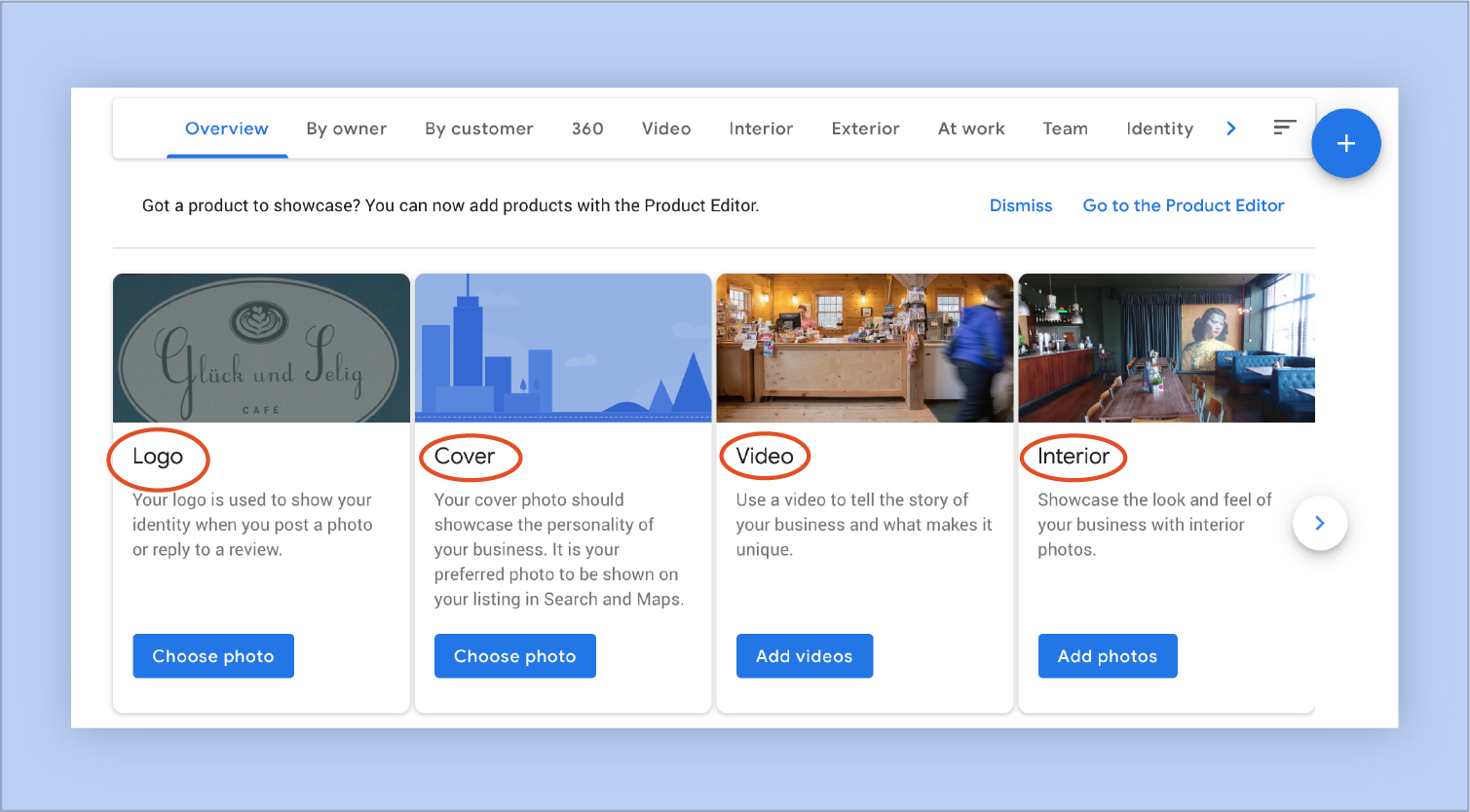This screenshot has height=812, width=1470.
Task: Open the Team tab
Action: (x=1066, y=129)
